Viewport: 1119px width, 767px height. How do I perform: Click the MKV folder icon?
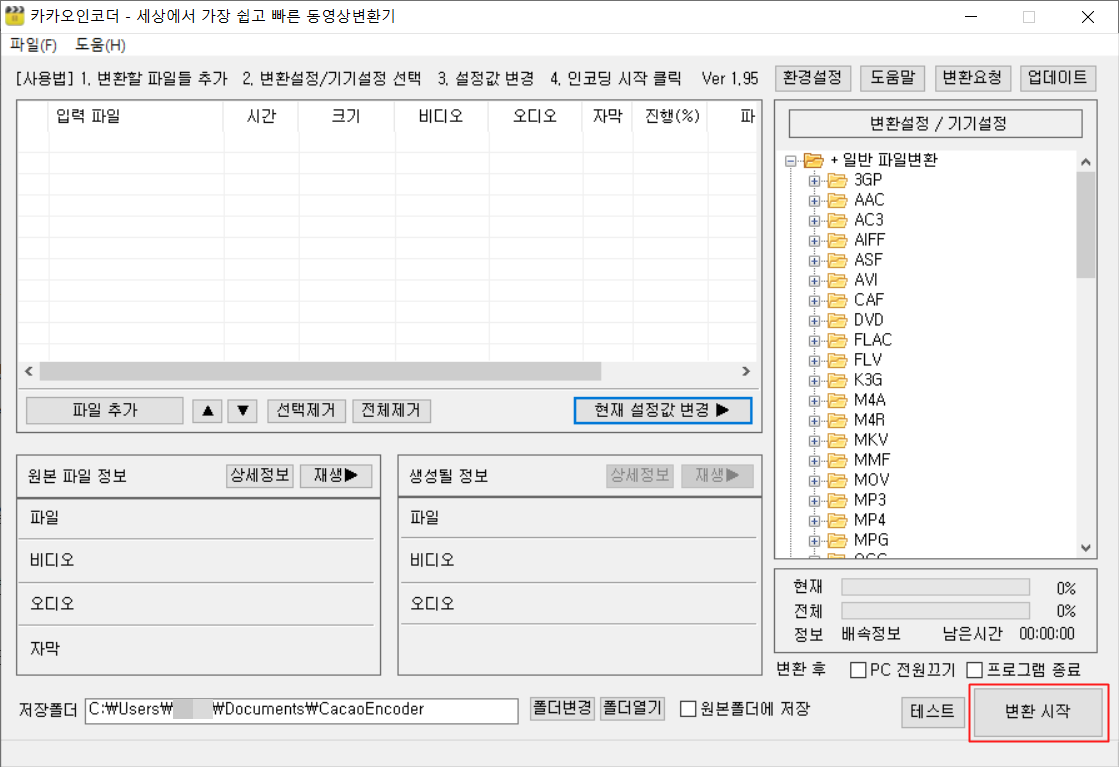[837, 440]
